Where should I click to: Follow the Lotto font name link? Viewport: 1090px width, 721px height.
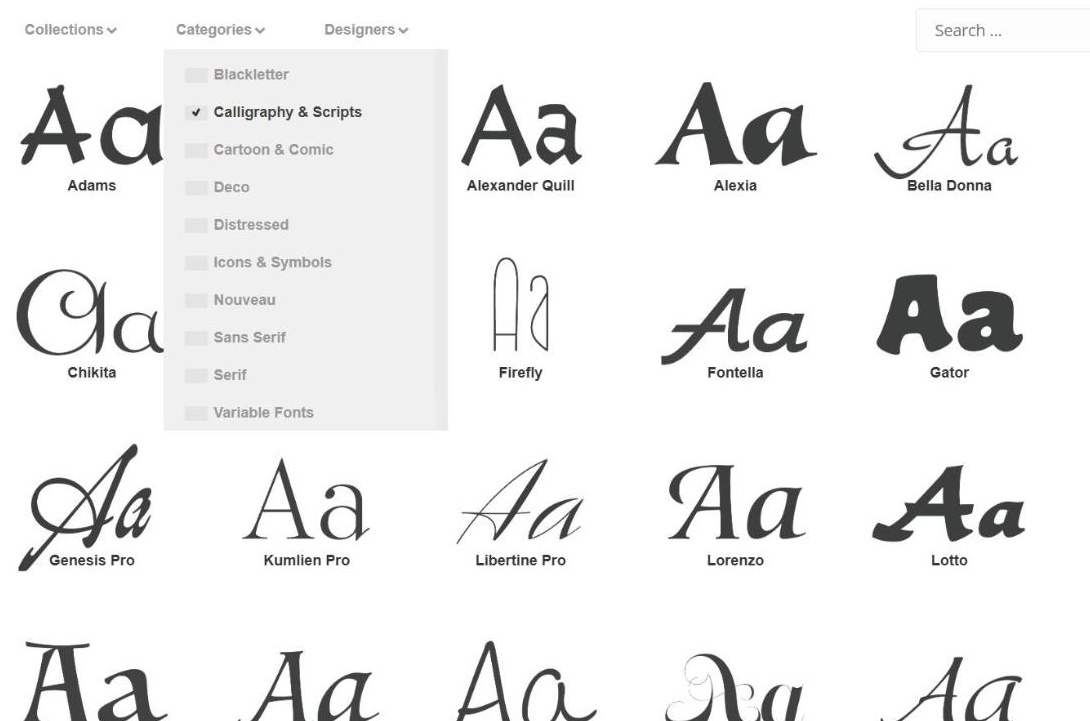950,560
